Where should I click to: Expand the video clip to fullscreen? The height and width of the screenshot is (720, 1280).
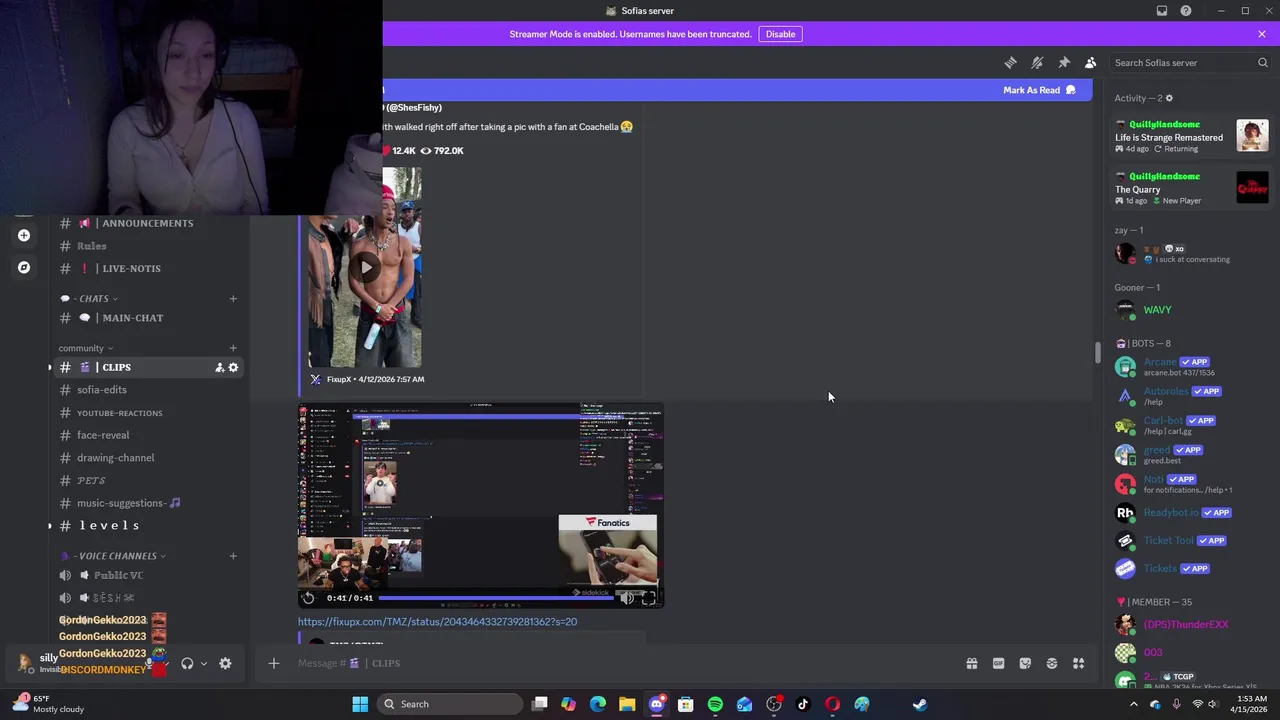click(x=649, y=598)
